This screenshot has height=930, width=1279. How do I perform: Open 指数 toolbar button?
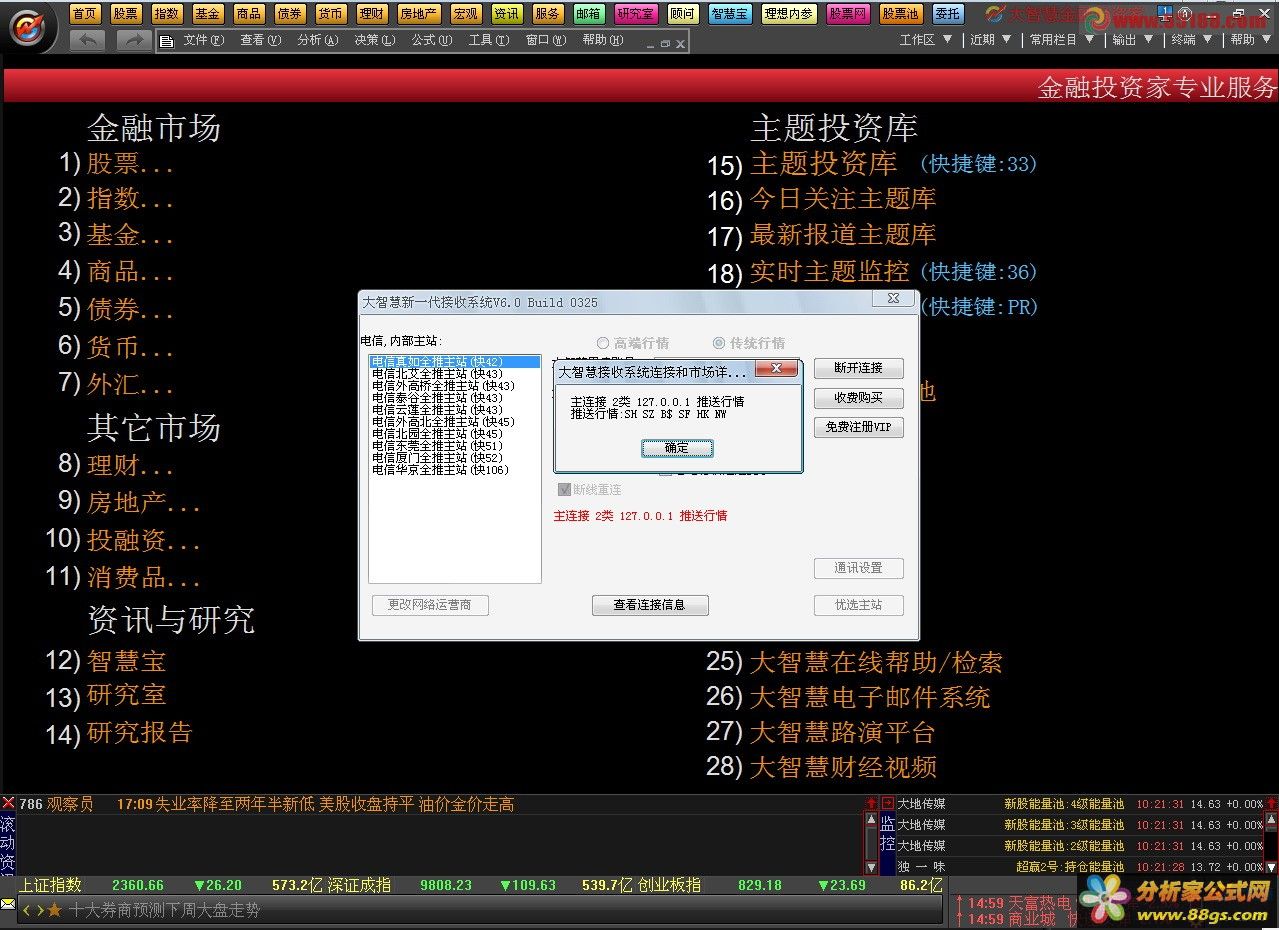coord(166,13)
